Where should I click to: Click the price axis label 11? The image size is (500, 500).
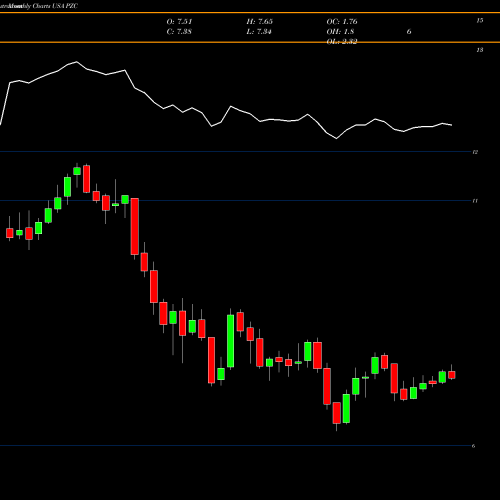coord(475,201)
